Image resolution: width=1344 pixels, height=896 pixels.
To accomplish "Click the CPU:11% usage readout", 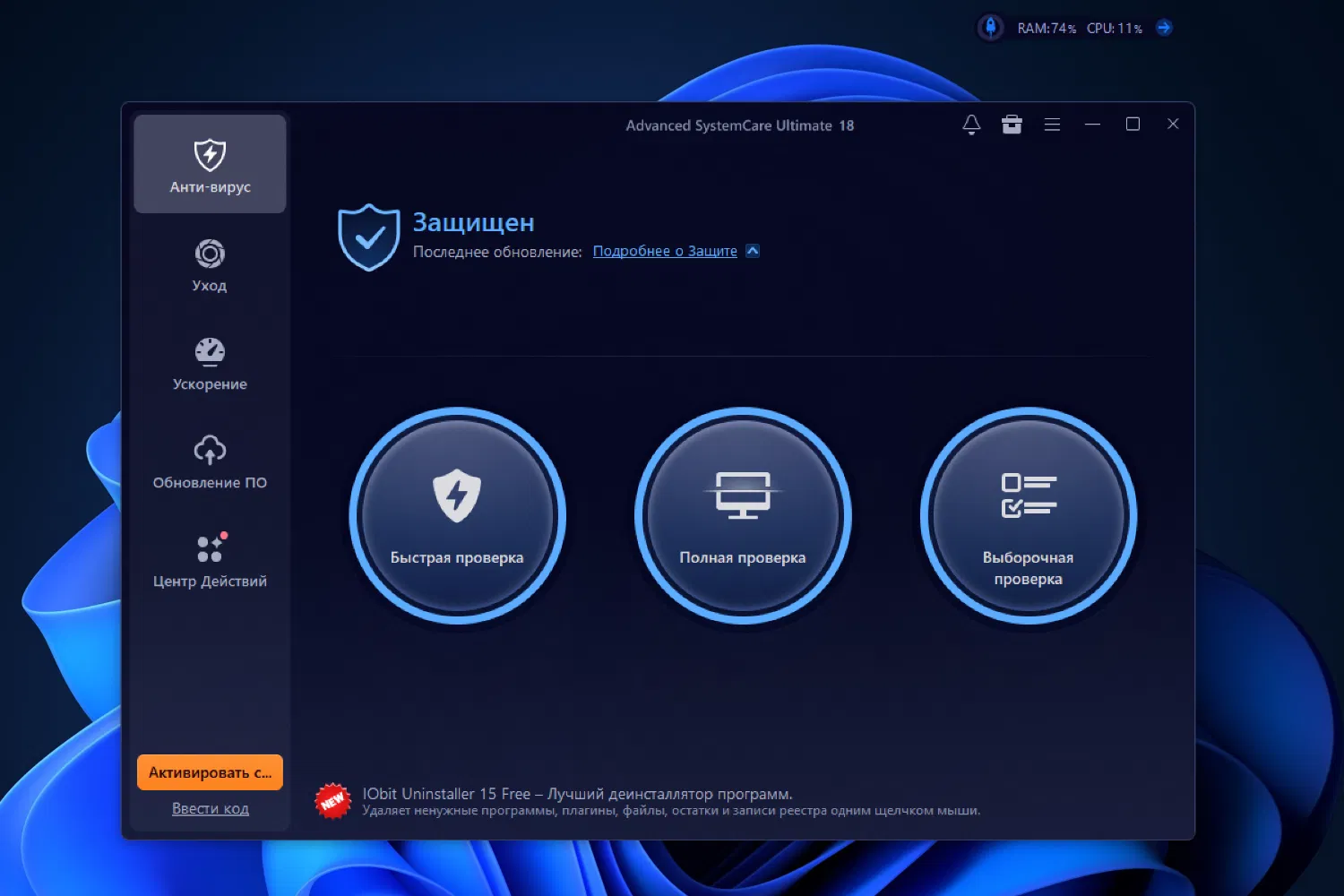I will point(1115,29).
